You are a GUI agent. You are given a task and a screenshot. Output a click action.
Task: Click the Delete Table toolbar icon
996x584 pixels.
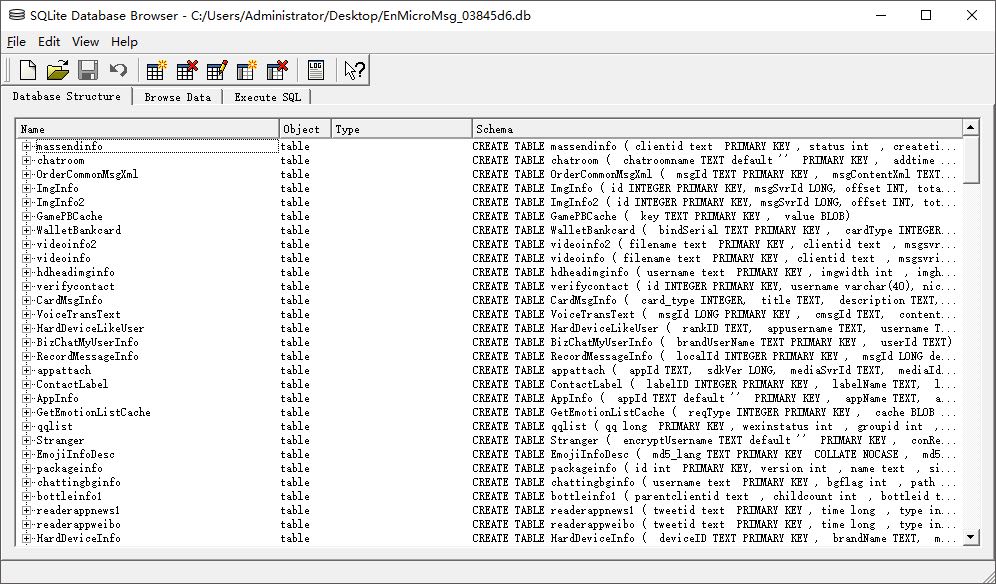(x=187, y=70)
